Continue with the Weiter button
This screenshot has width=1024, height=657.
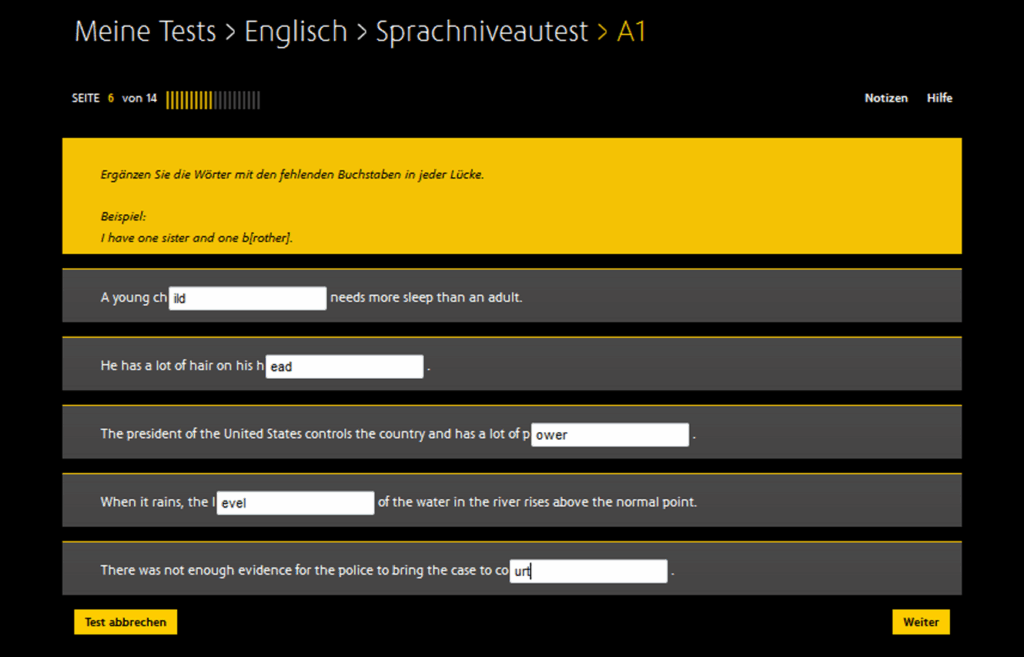[920, 622]
